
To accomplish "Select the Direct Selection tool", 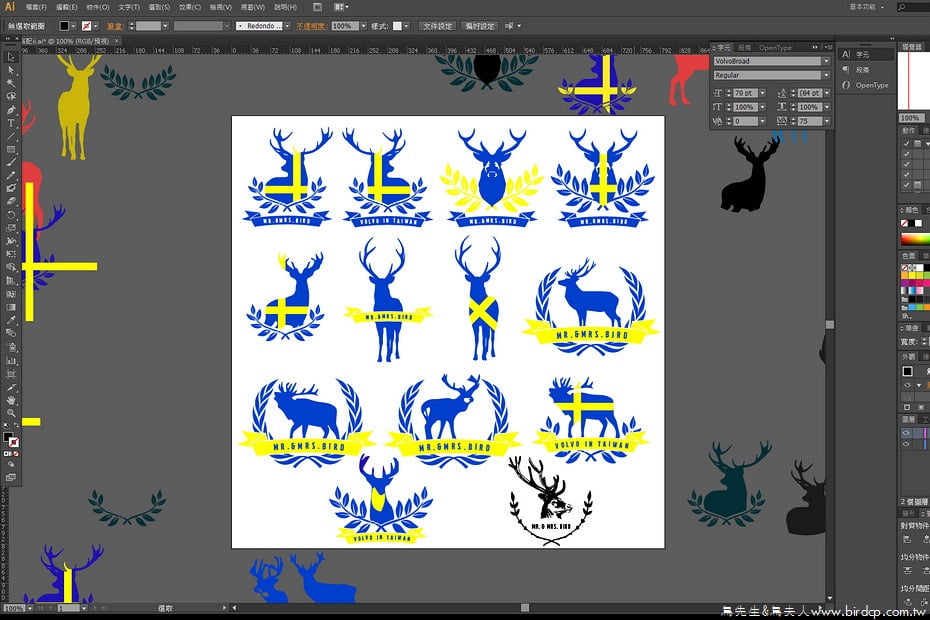I will coord(11,70).
